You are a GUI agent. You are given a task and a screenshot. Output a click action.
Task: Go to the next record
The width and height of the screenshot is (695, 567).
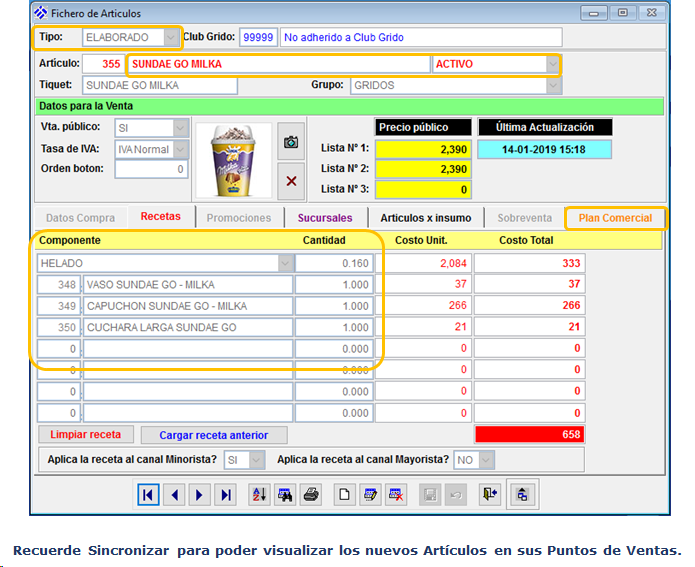coord(199,495)
